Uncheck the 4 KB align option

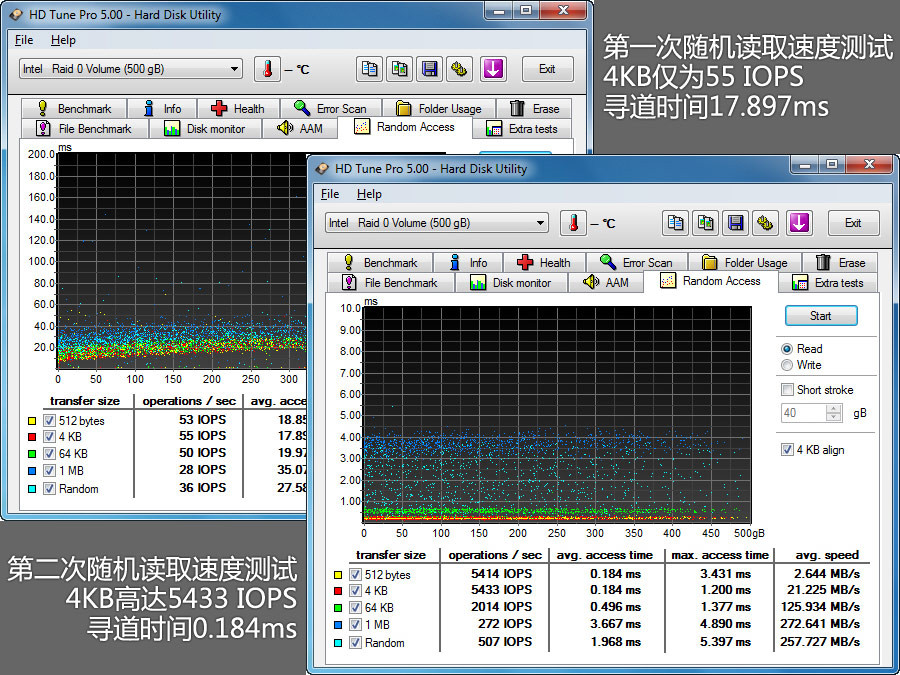(788, 450)
